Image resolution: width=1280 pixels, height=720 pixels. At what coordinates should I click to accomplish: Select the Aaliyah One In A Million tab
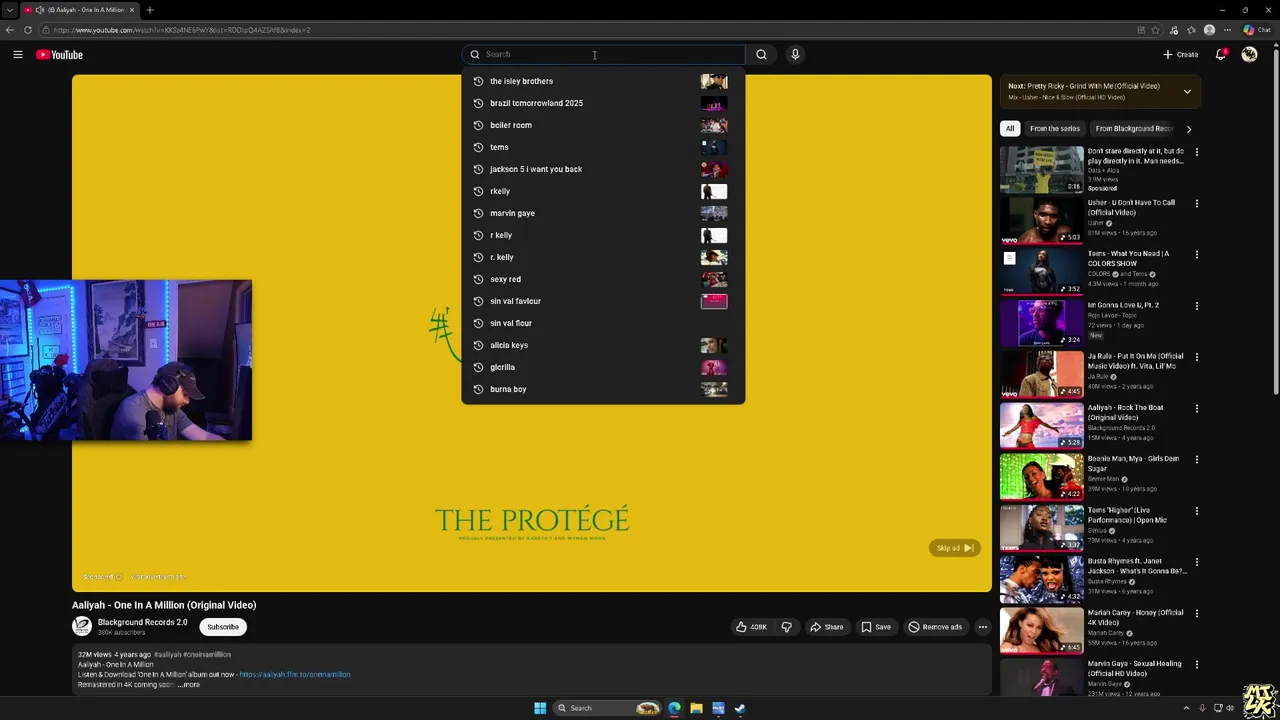pos(80,10)
